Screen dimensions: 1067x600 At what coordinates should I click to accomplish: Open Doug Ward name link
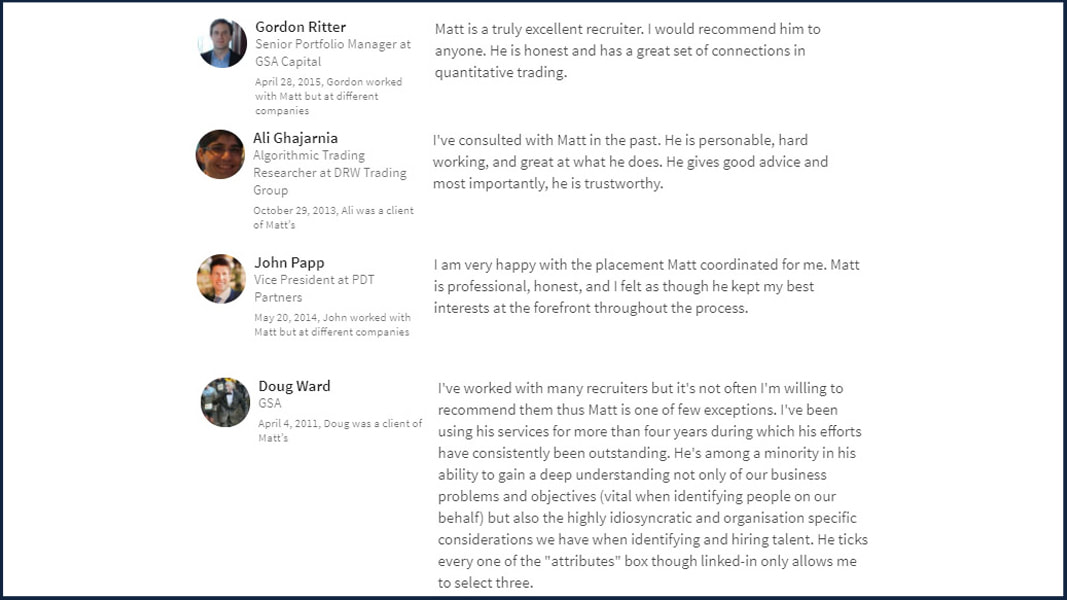pyautogui.click(x=294, y=386)
